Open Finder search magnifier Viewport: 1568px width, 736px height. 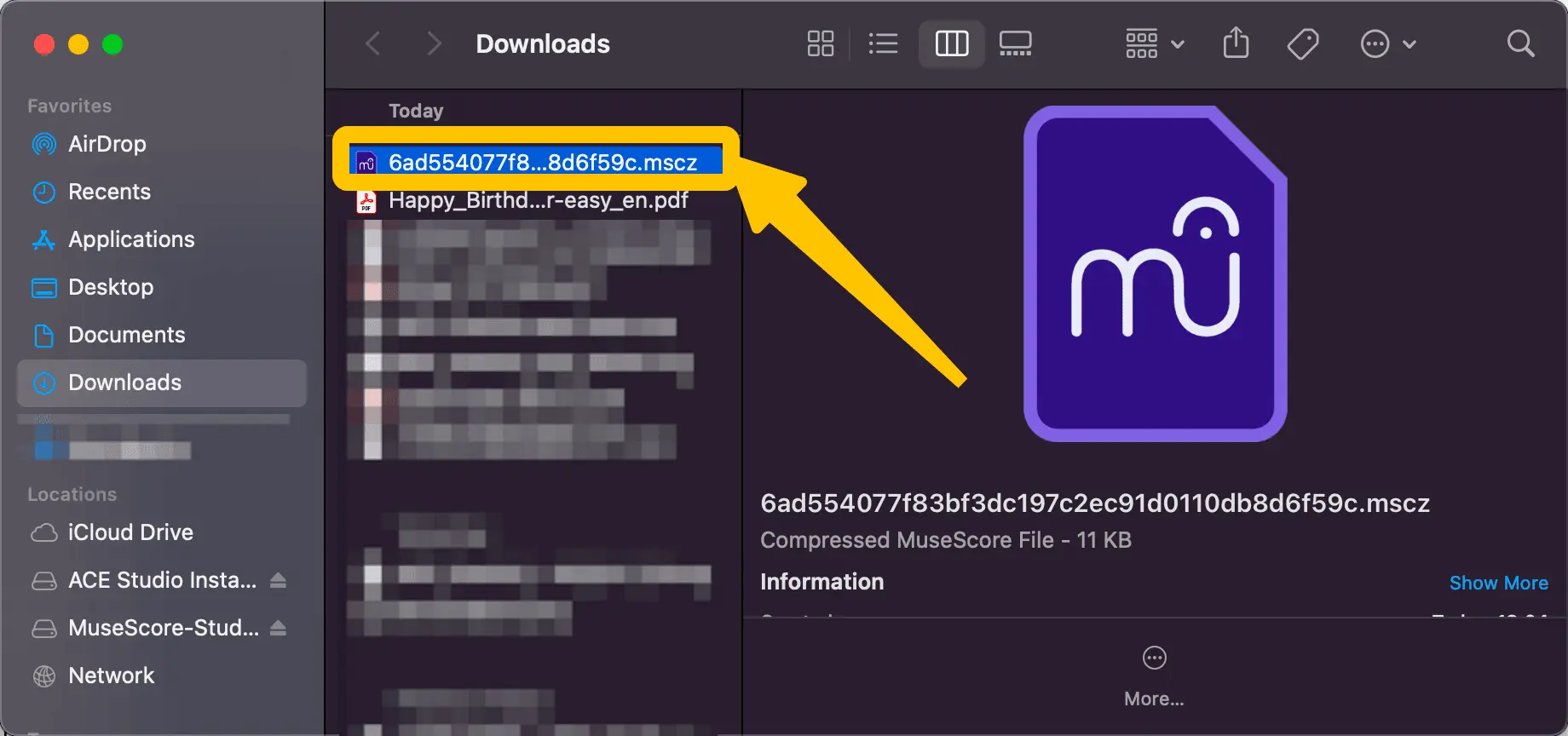click(x=1520, y=43)
